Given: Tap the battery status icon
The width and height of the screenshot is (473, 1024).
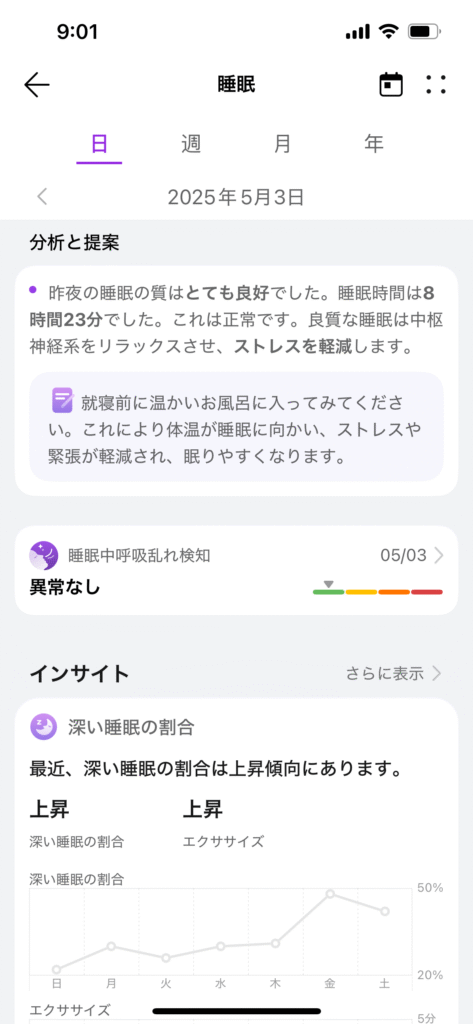Looking at the screenshot, I should [425, 31].
